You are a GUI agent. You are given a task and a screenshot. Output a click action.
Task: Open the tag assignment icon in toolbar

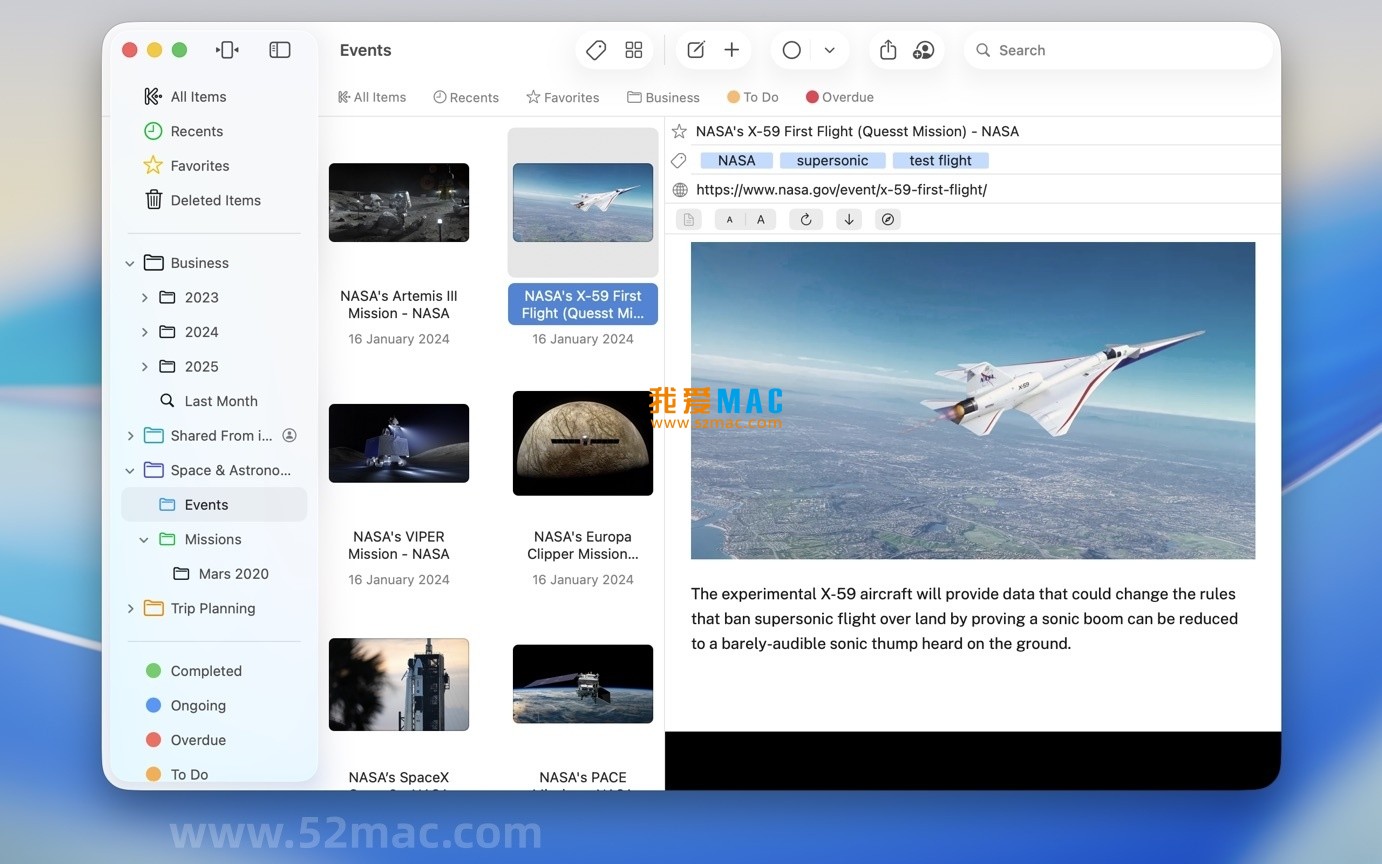pos(595,49)
